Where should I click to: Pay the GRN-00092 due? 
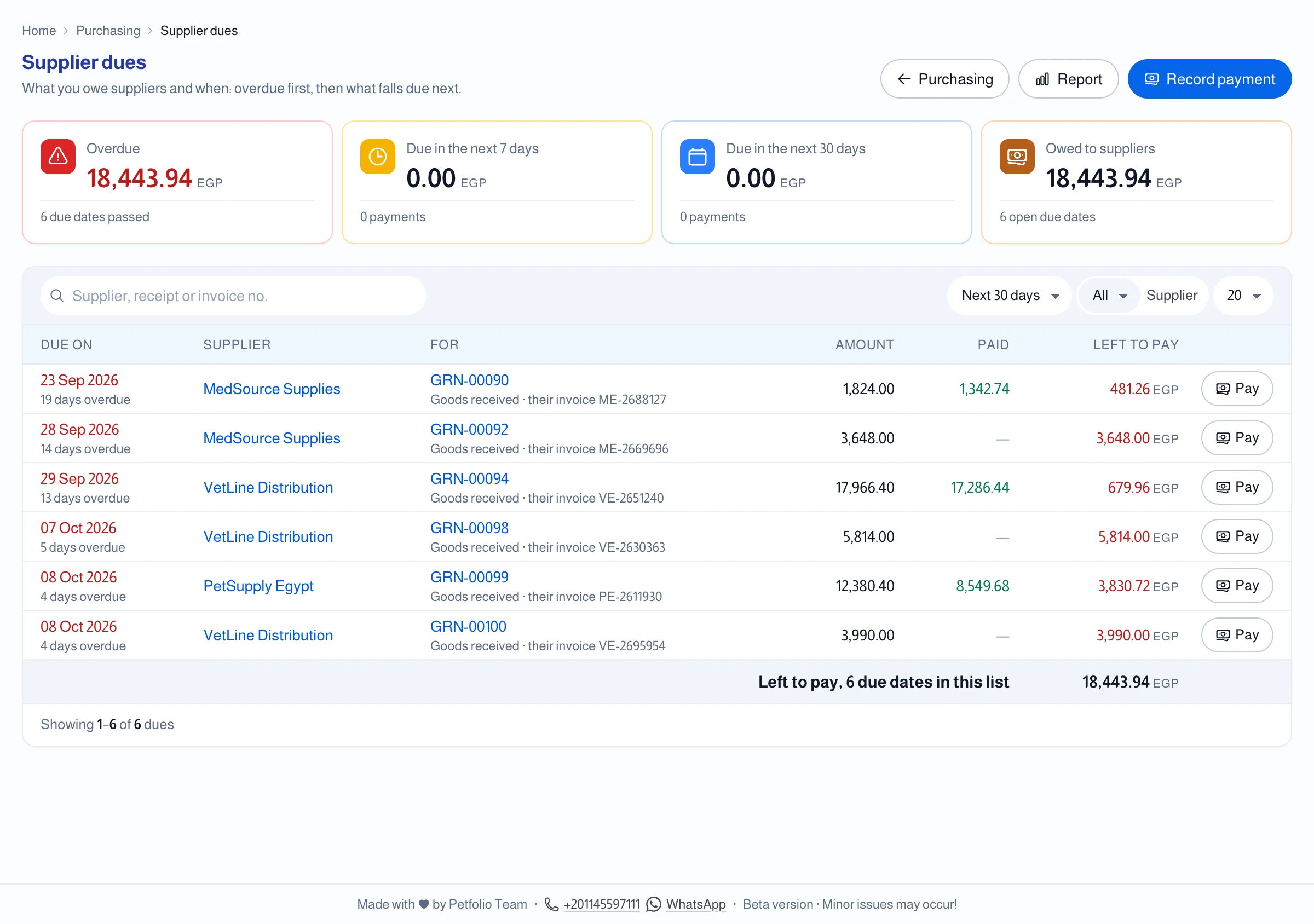click(1237, 438)
